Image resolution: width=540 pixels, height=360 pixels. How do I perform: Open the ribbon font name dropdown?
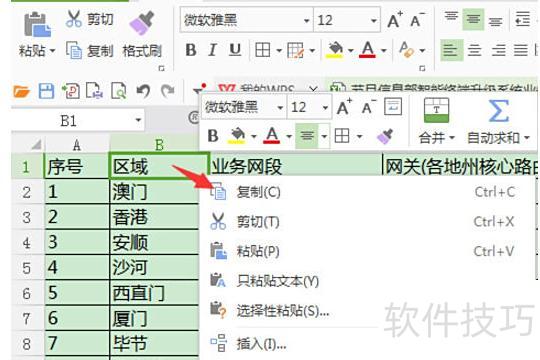tap(306, 21)
